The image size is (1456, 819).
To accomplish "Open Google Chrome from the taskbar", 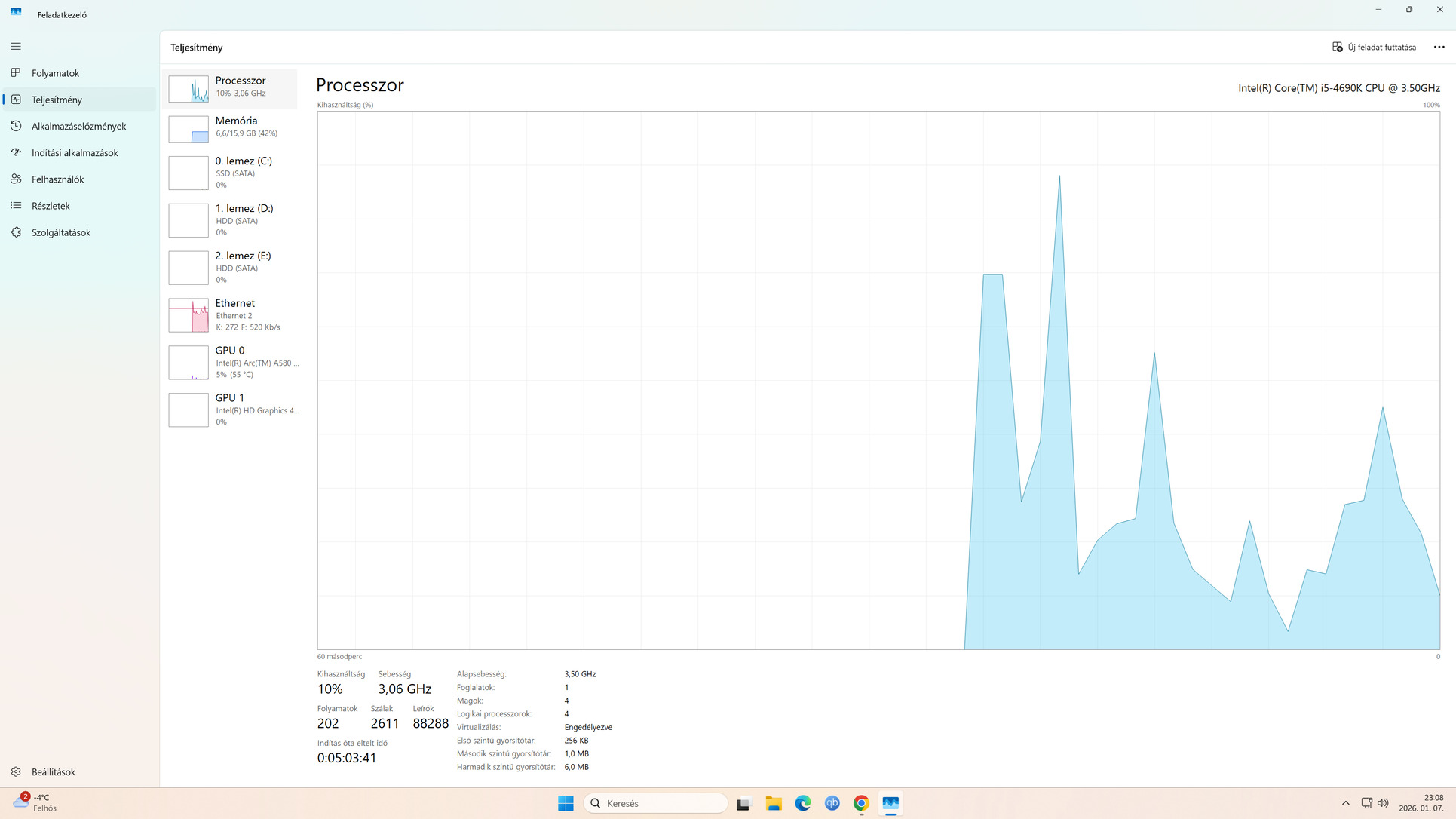I will tap(861, 803).
